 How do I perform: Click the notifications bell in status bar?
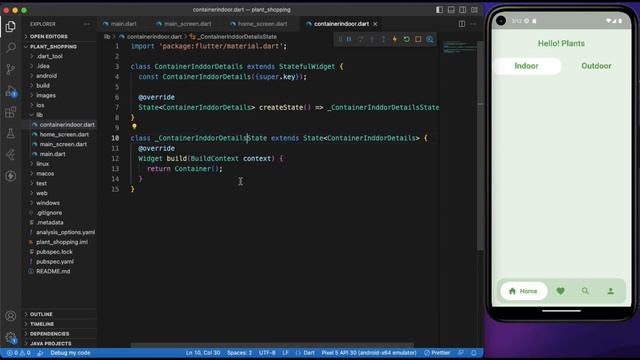473,353
